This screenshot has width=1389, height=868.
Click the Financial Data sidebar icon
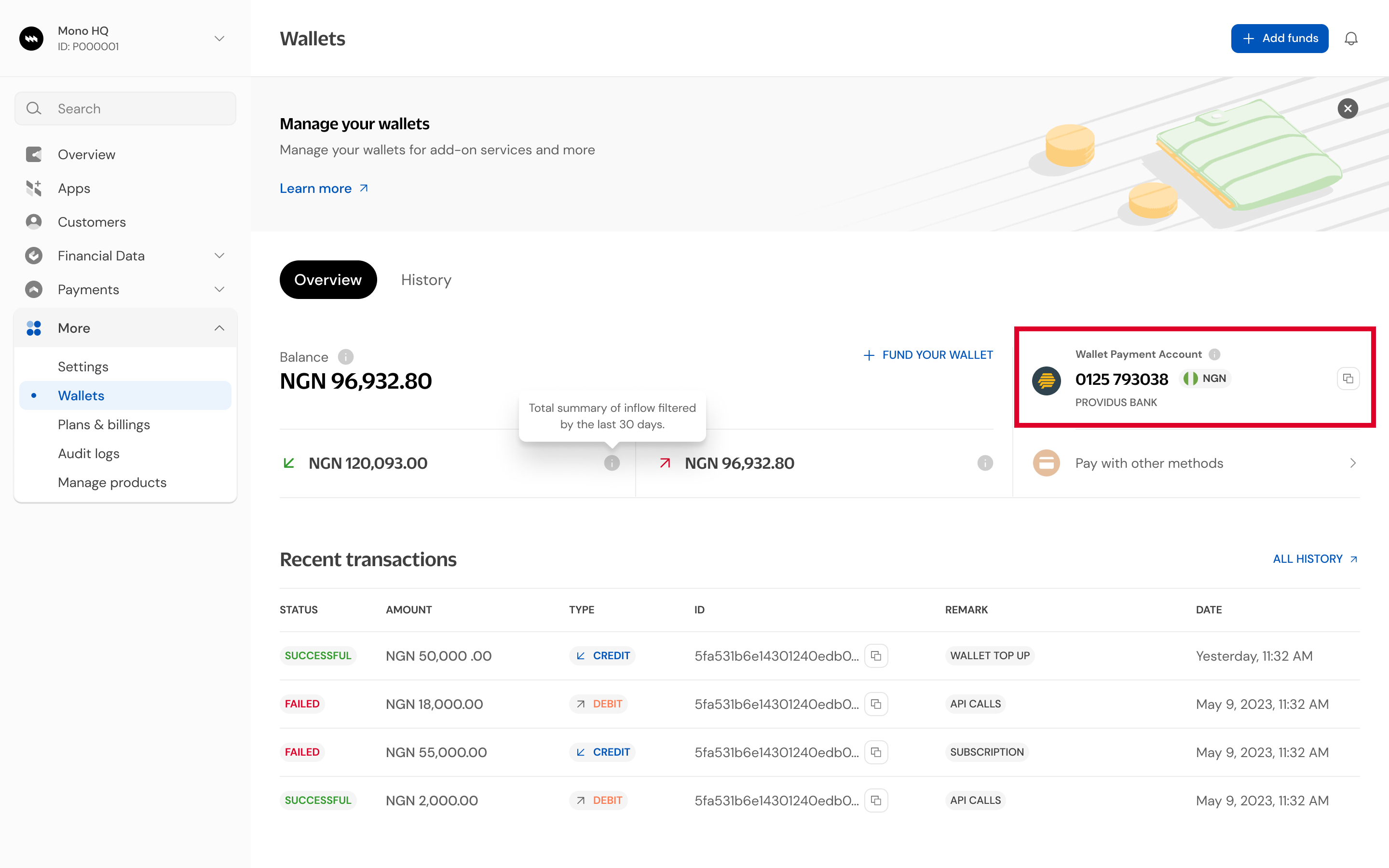click(34, 256)
